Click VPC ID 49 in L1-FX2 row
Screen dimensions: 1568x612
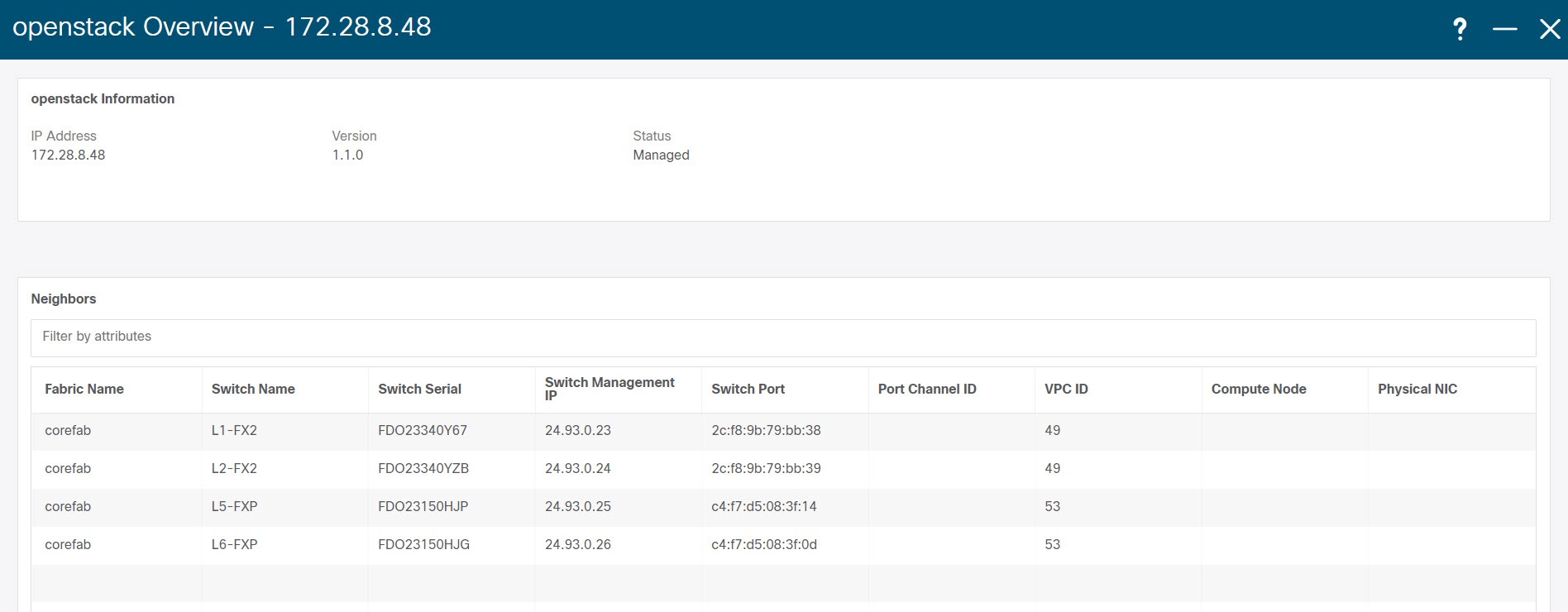[1052, 431]
